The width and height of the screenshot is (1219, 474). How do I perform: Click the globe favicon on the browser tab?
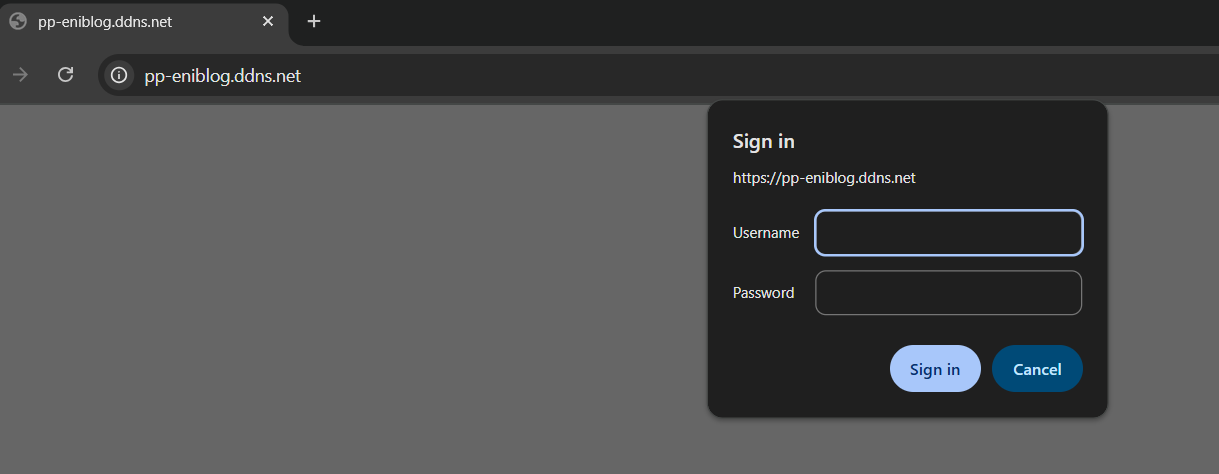pyautogui.click(x=17, y=21)
